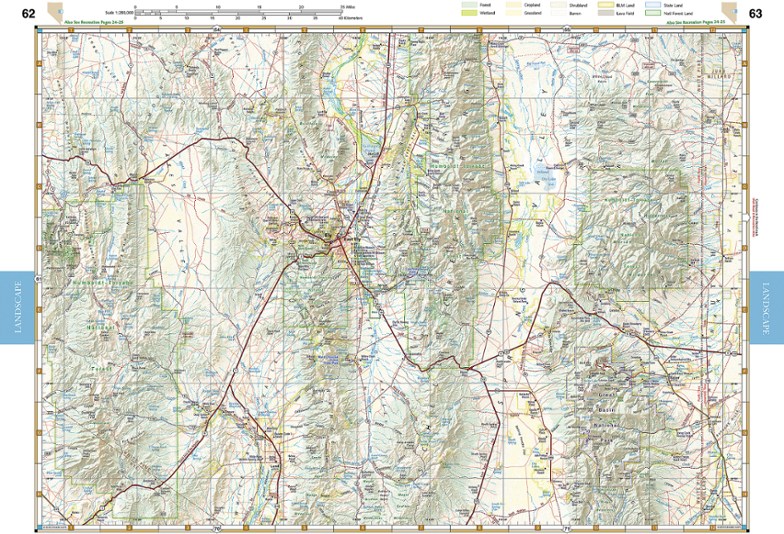
Task: Select the Forest legend swatch
Action: click(x=469, y=6)
